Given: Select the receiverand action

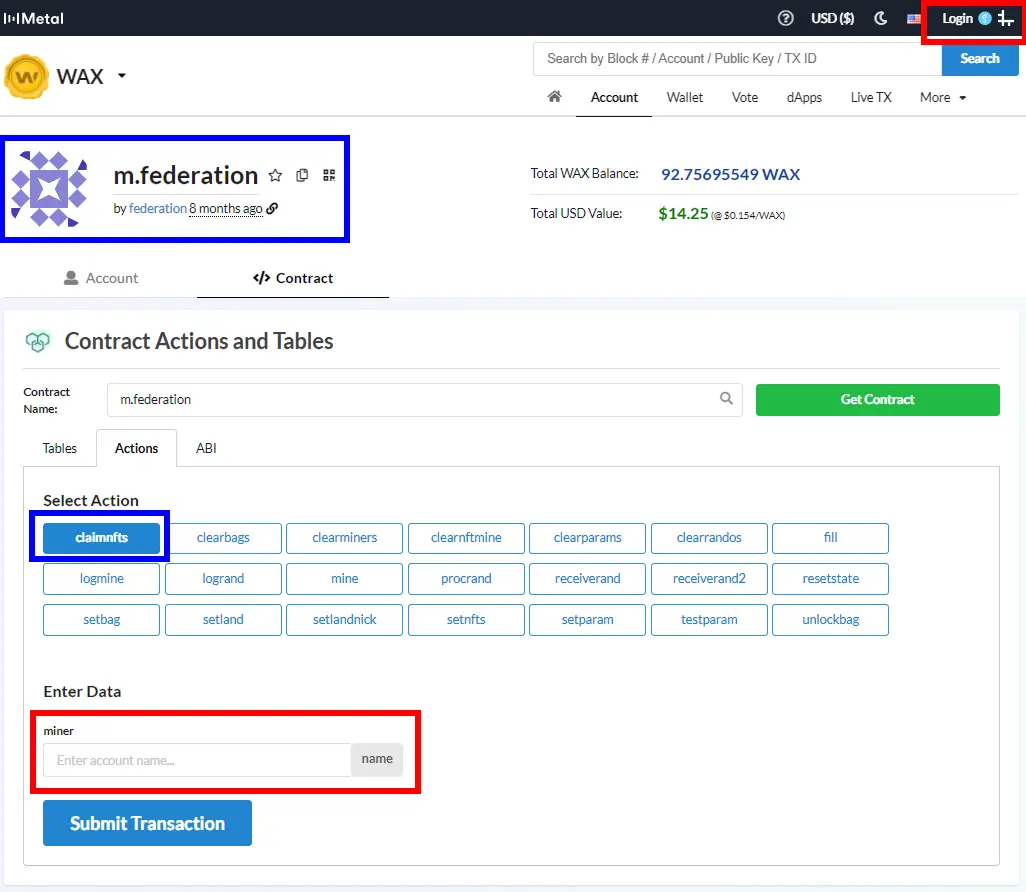Looking at the screenshot, I should click(588, 579).
